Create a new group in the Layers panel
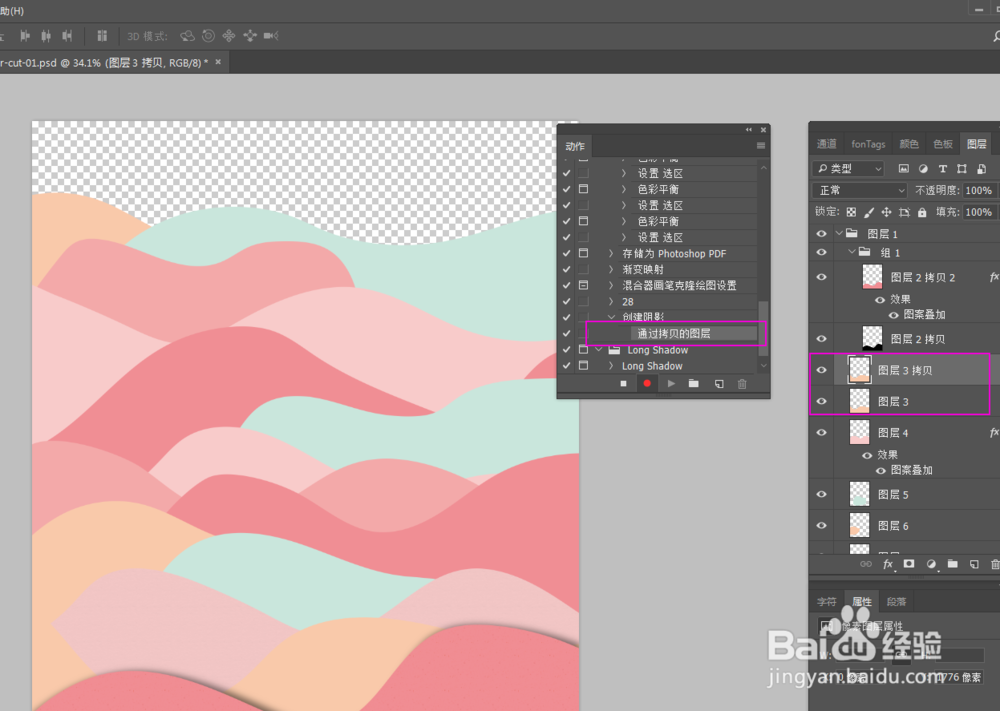The image size is (1000, 711). coord(952,564)
